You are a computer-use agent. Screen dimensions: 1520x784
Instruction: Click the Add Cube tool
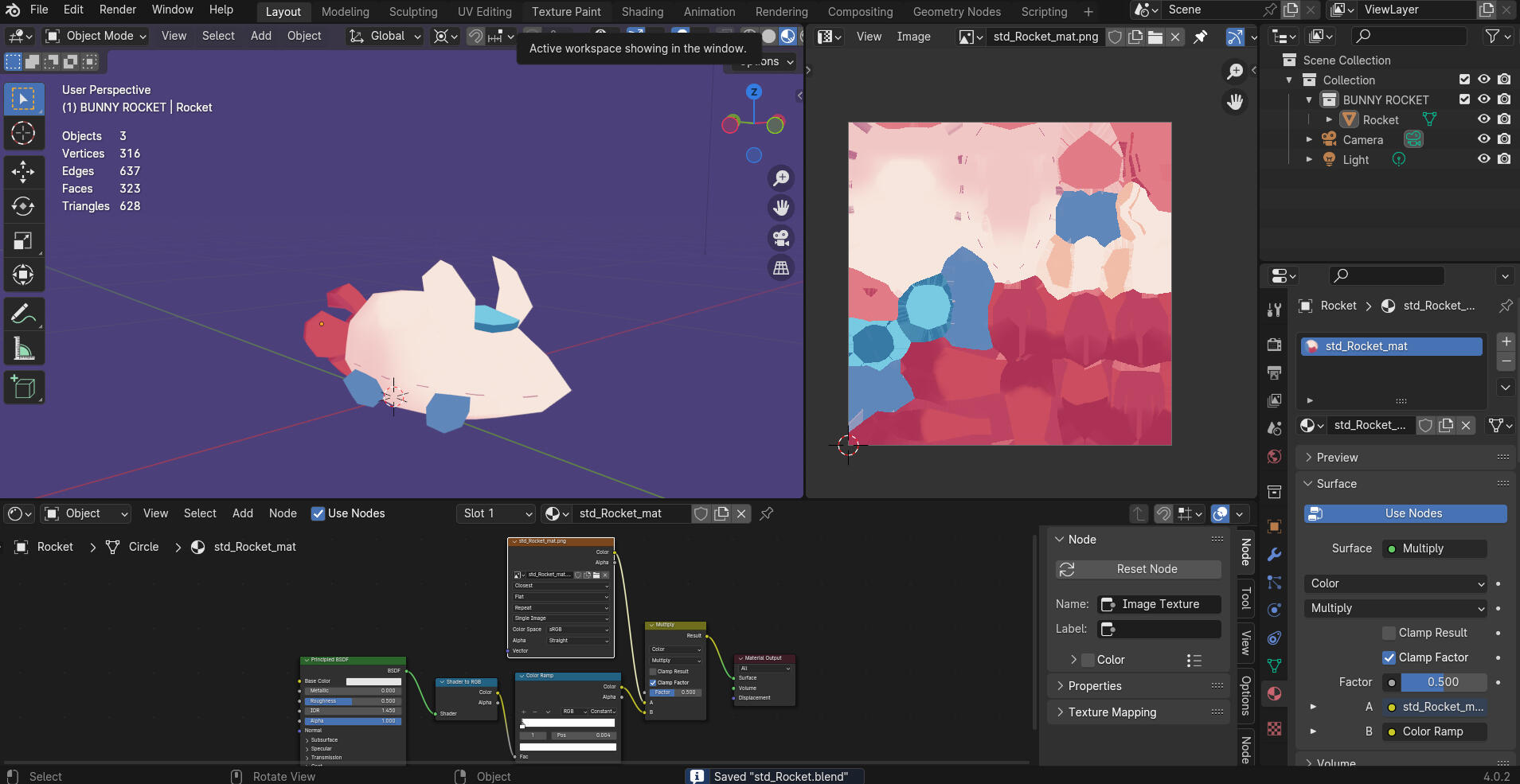tap(23, 388)
